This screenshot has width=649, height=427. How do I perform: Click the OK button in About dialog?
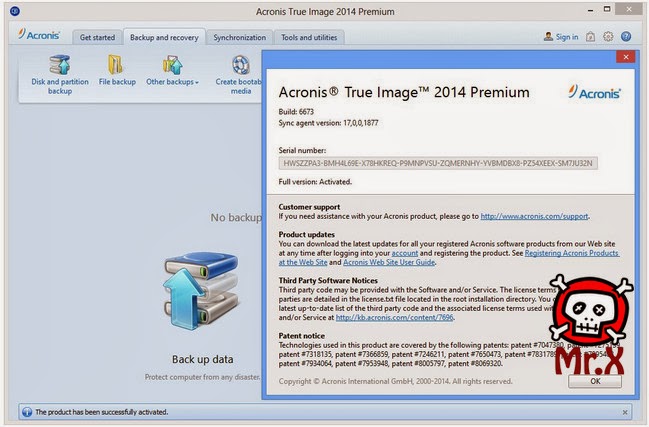tap(595, 381)
